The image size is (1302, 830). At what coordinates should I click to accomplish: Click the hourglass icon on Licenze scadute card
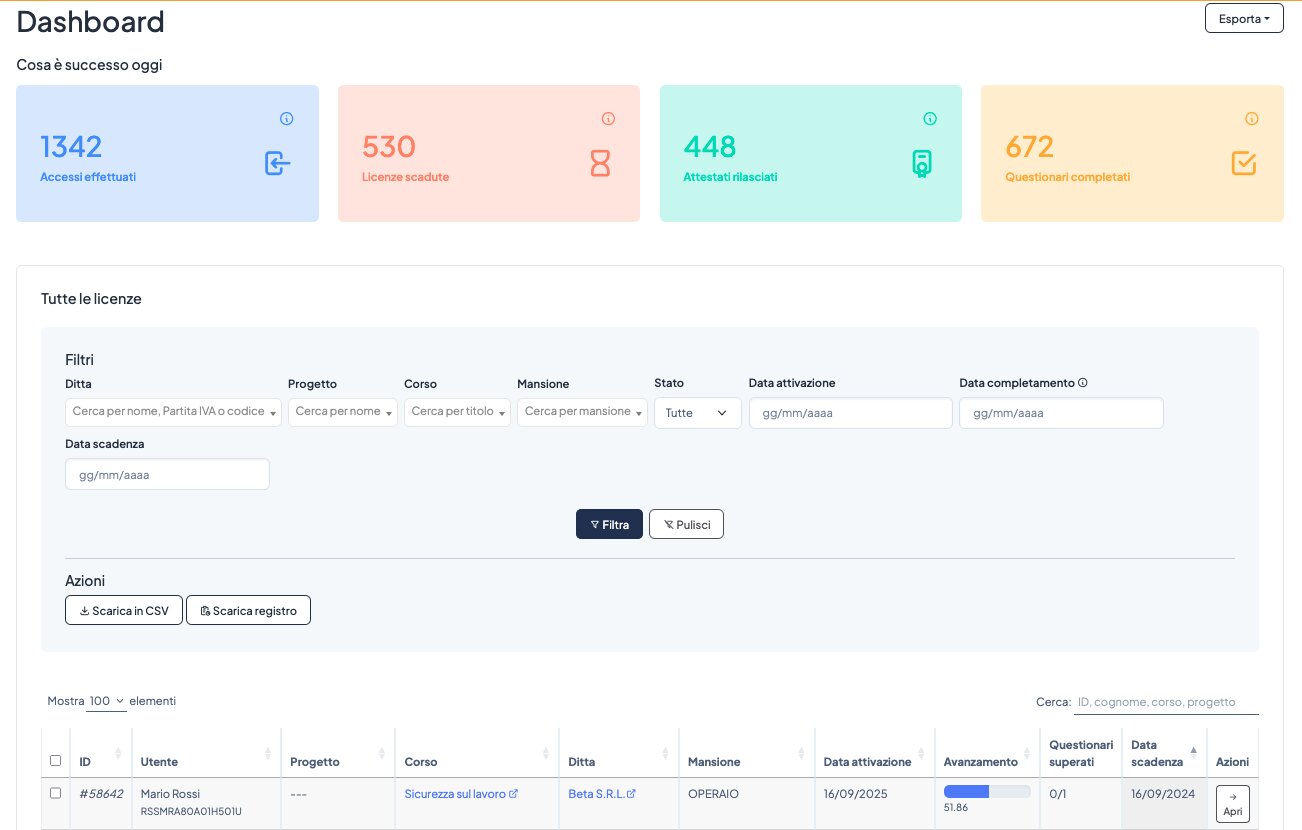[600, 164]
